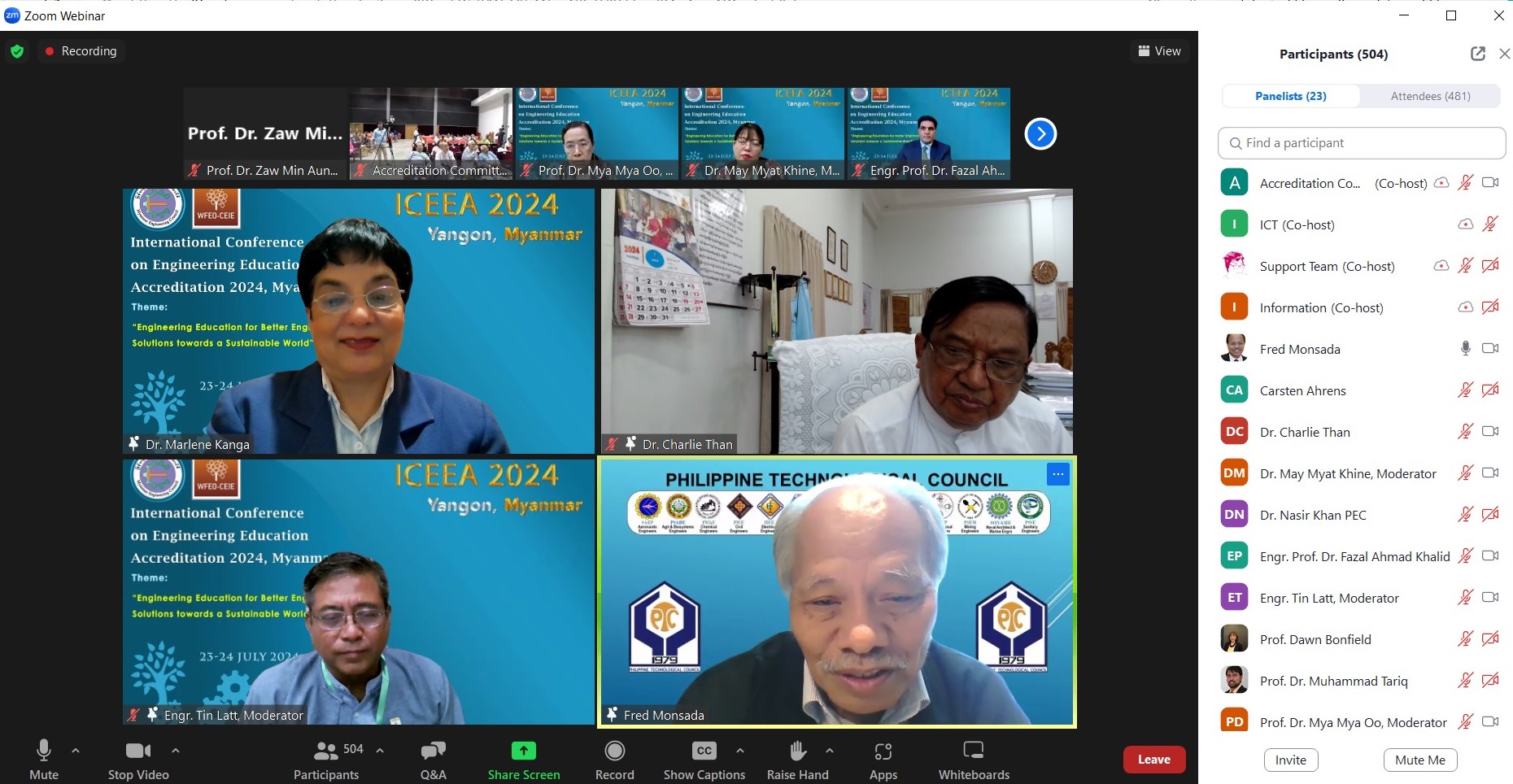The width and height of the screenshot is (1513, 784).
Task: Click the Share Screen icon
Action: click(523, 751)
